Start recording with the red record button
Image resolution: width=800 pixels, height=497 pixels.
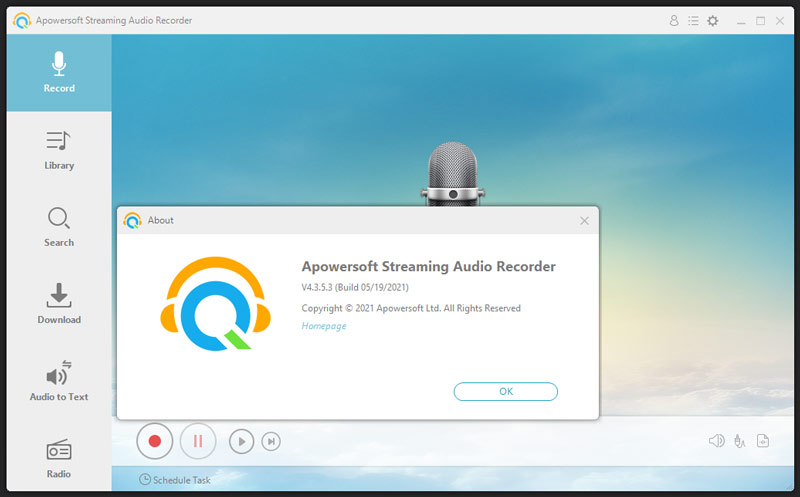point(155,441)
